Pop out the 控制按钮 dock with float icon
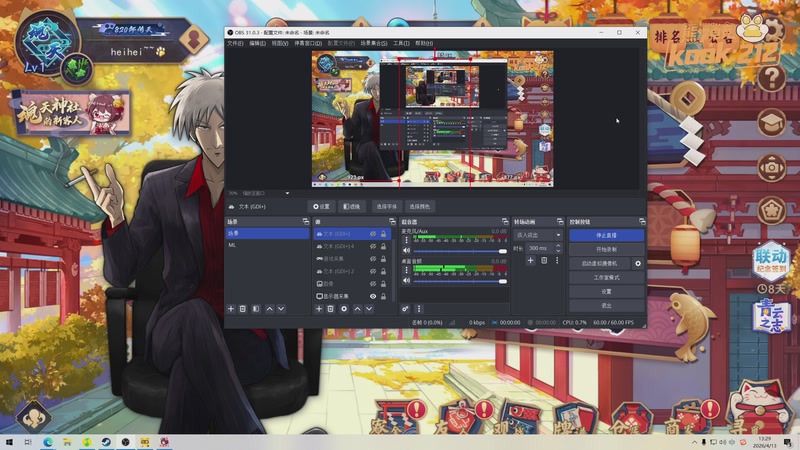Viewport: 800px width, 450px height. point(642,221)
